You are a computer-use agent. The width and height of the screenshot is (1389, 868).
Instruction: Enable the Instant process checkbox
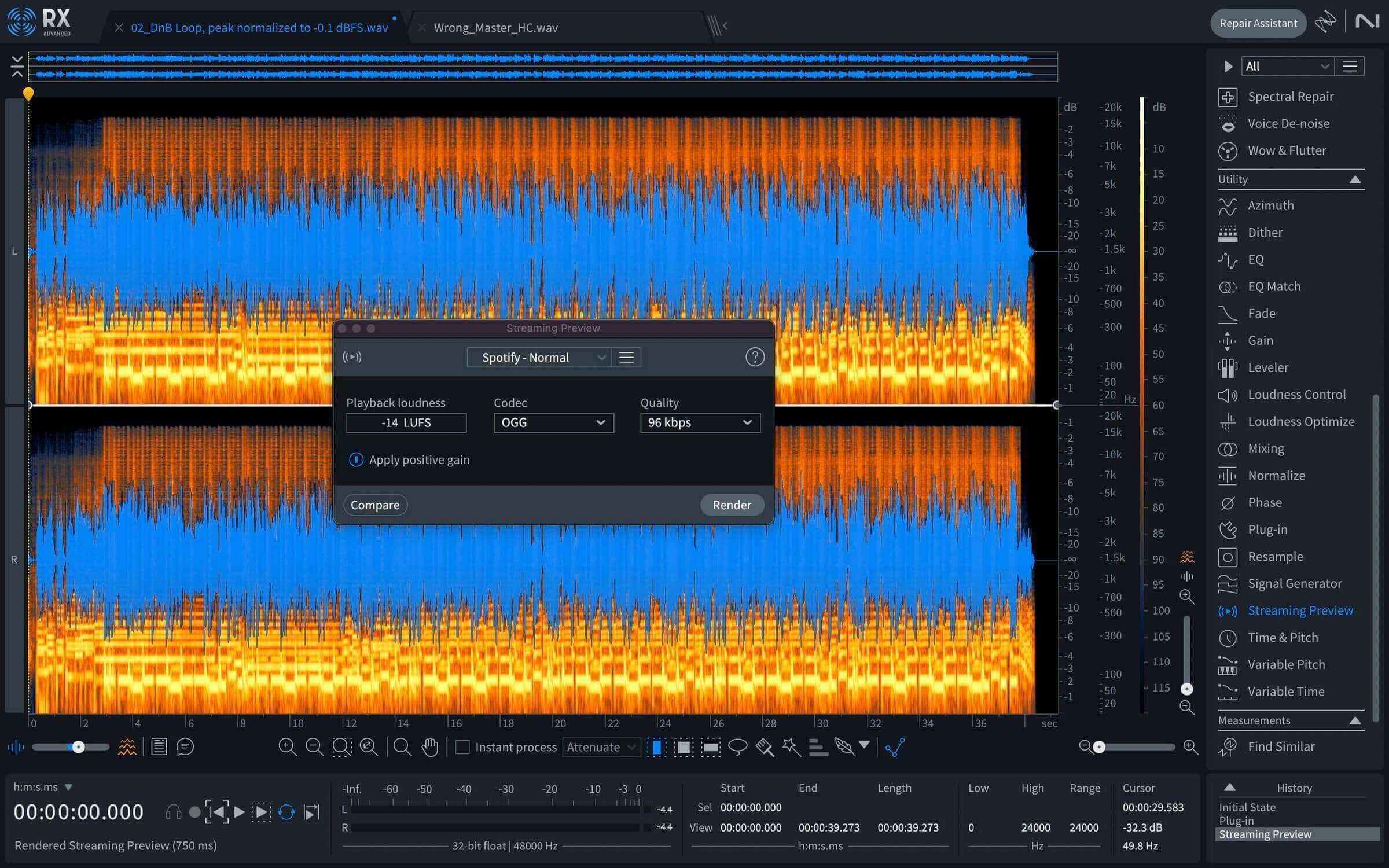(462, 747)
